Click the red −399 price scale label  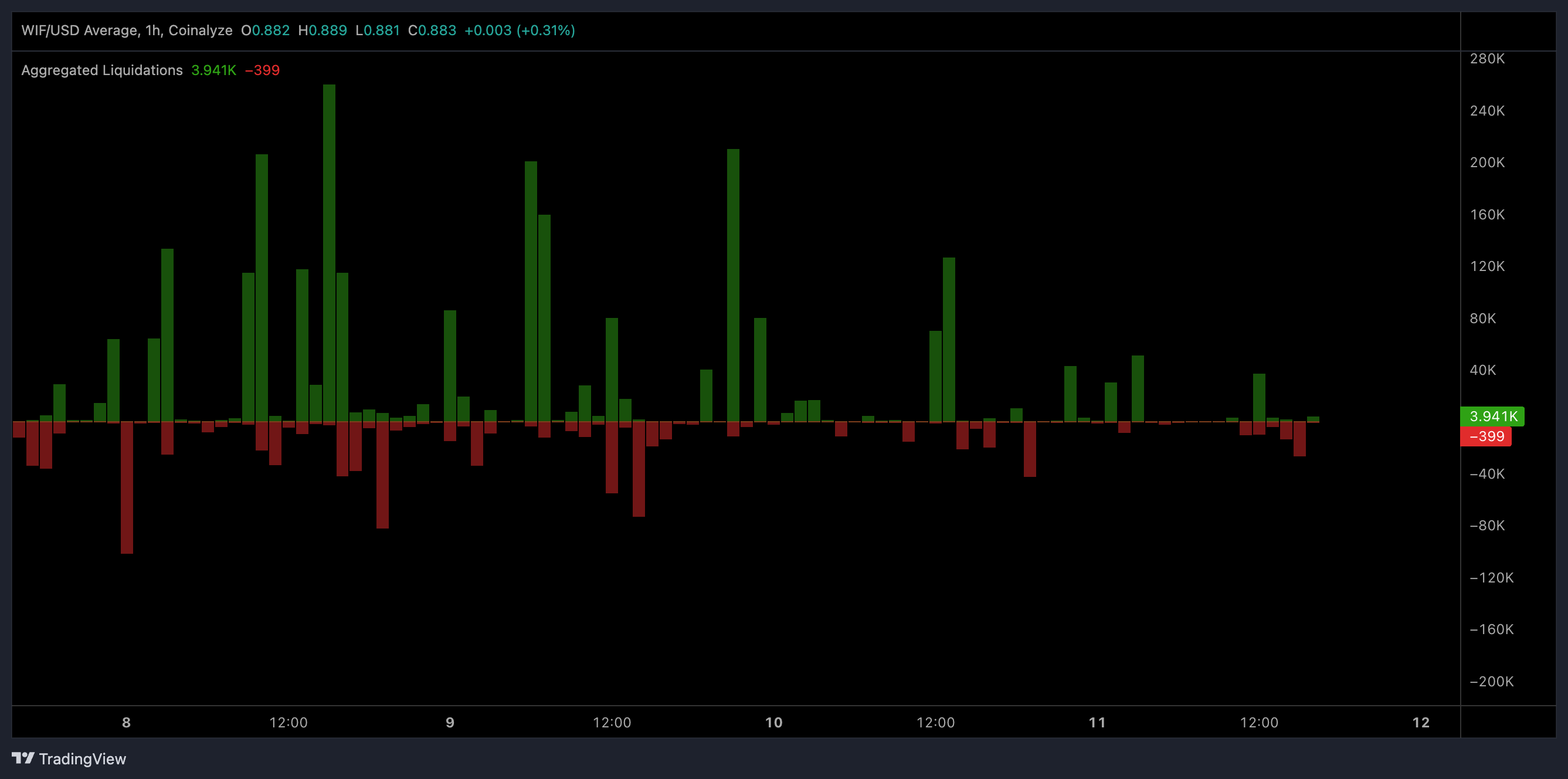coord(1487,436)
